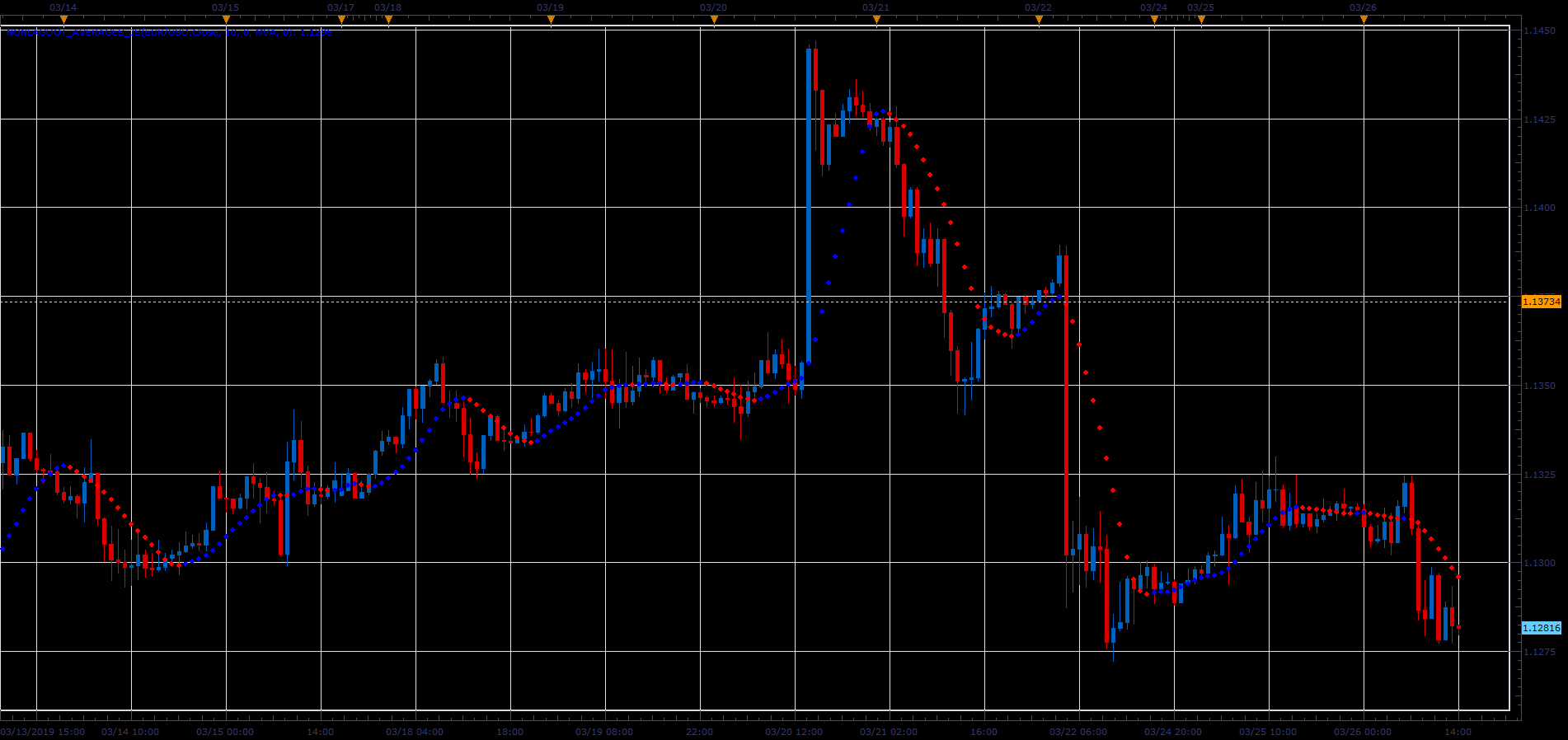Click the 18:00 time axis label

click(x=509, y=732)
